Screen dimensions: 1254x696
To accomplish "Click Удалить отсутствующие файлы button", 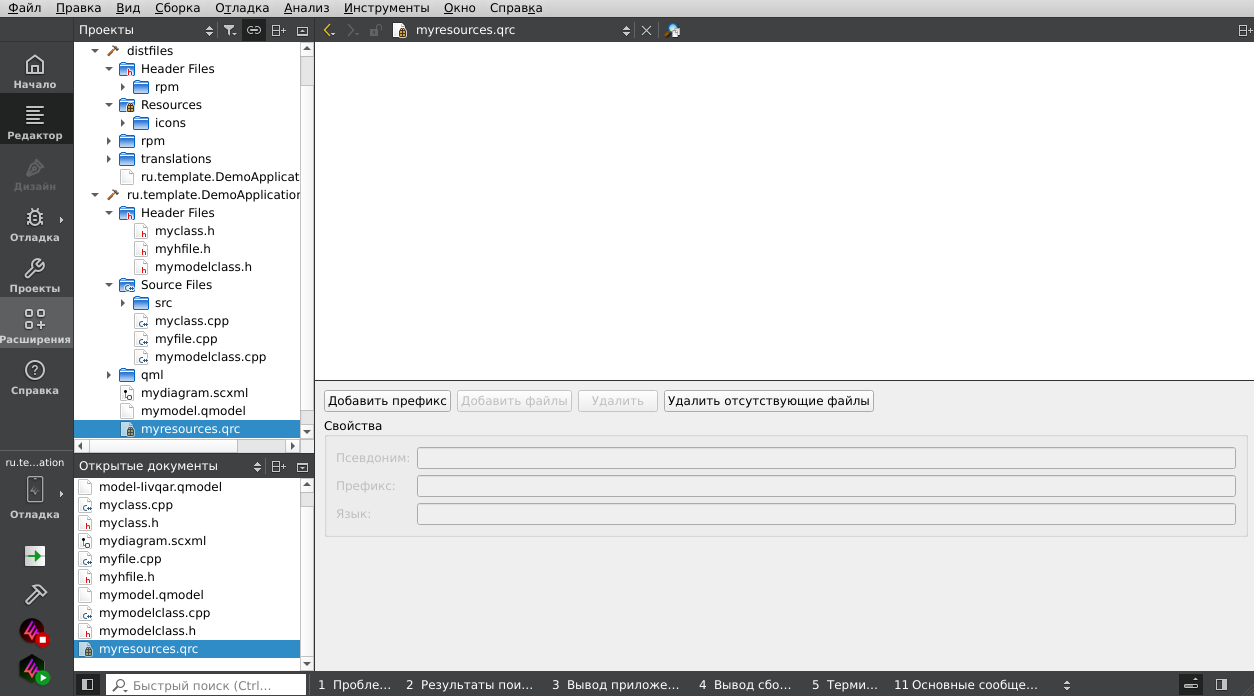I will pos(768,401).
